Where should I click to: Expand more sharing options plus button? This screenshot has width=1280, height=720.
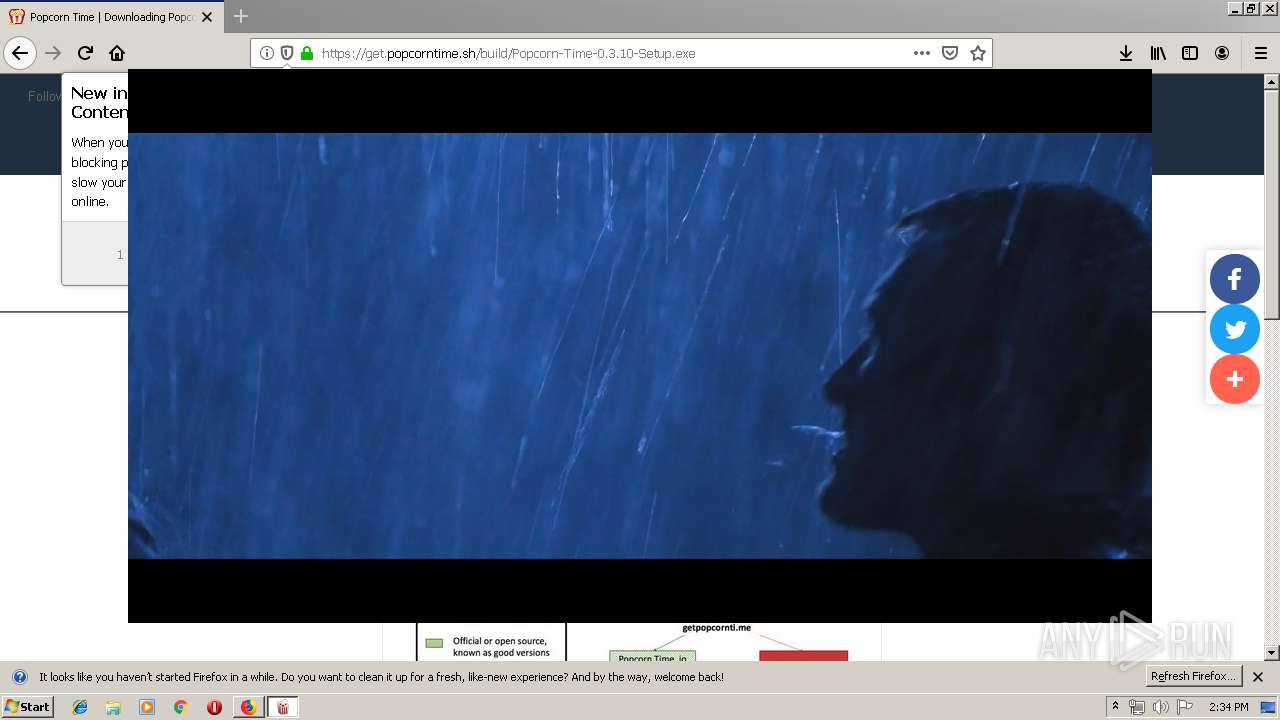(1235, 379)
